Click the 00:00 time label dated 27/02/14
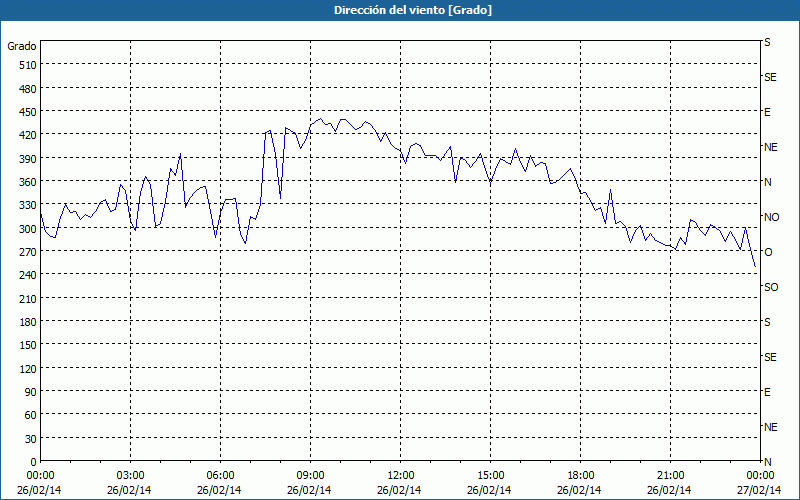Image resolution: width=800 pixels, height=500 pixels. (761, 476)
